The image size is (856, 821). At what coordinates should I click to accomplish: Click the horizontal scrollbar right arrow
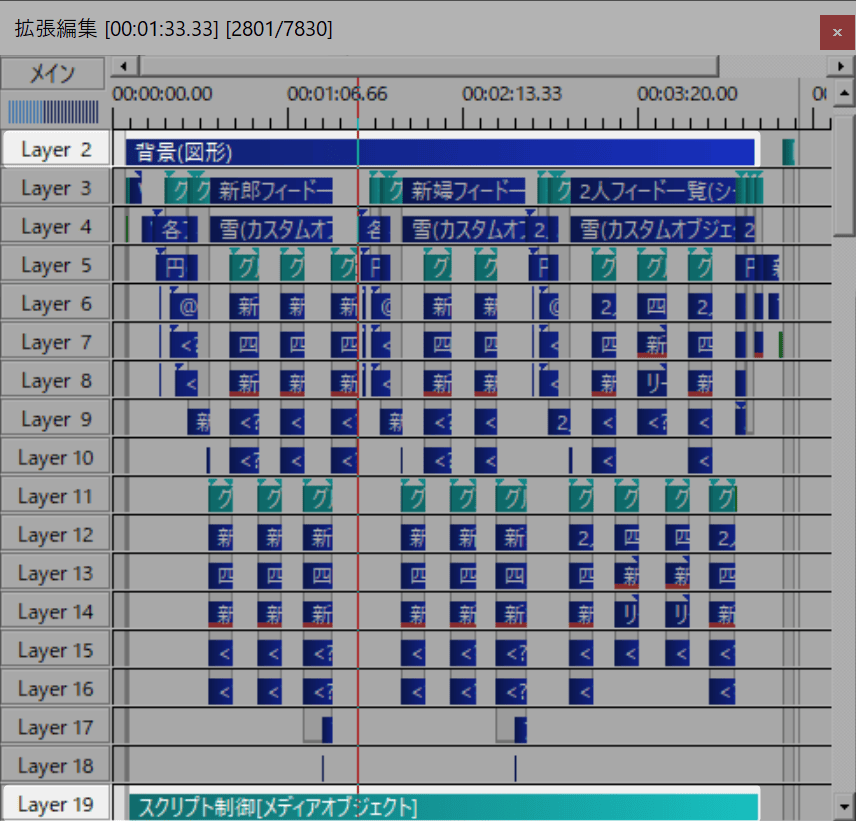(842, 66)
